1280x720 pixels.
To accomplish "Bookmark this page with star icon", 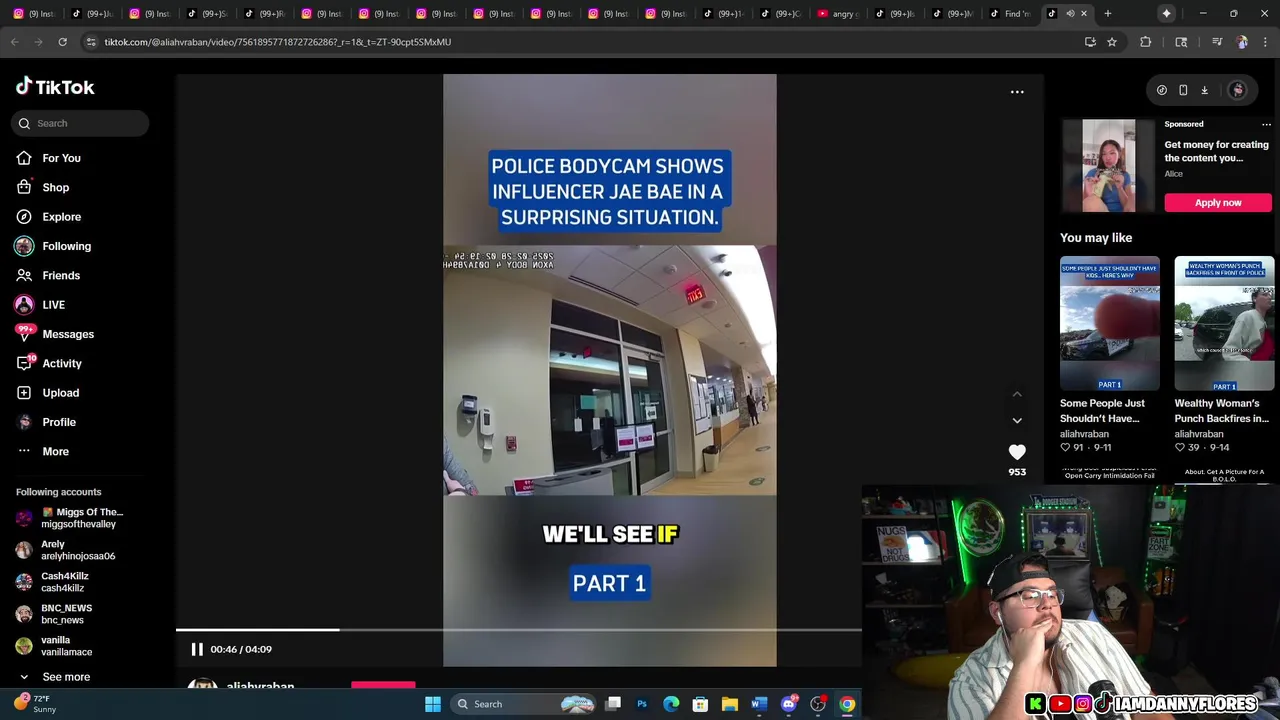I will [1111, 42].
